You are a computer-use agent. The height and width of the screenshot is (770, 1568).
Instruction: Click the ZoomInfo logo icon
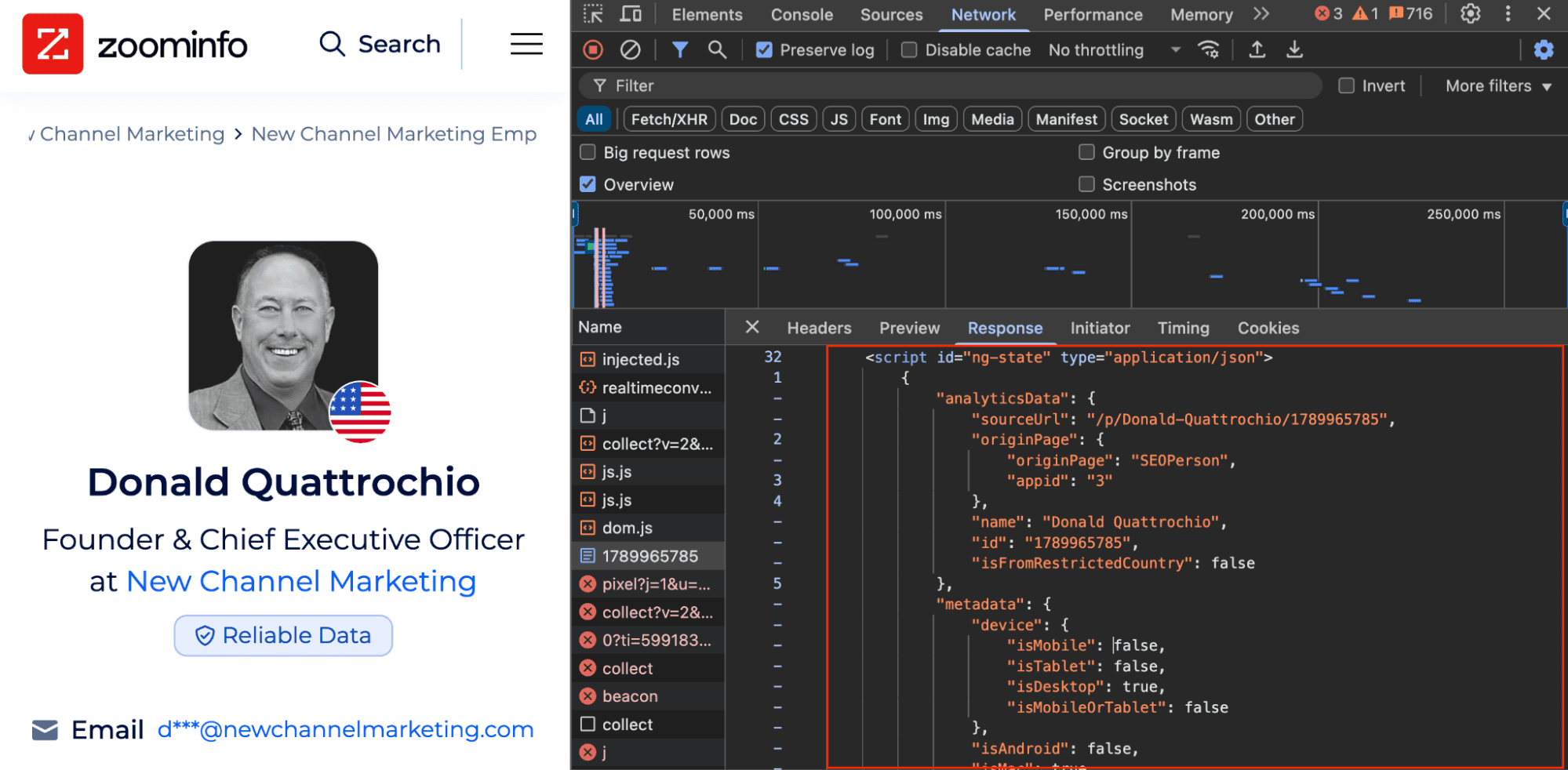[53, 44]
